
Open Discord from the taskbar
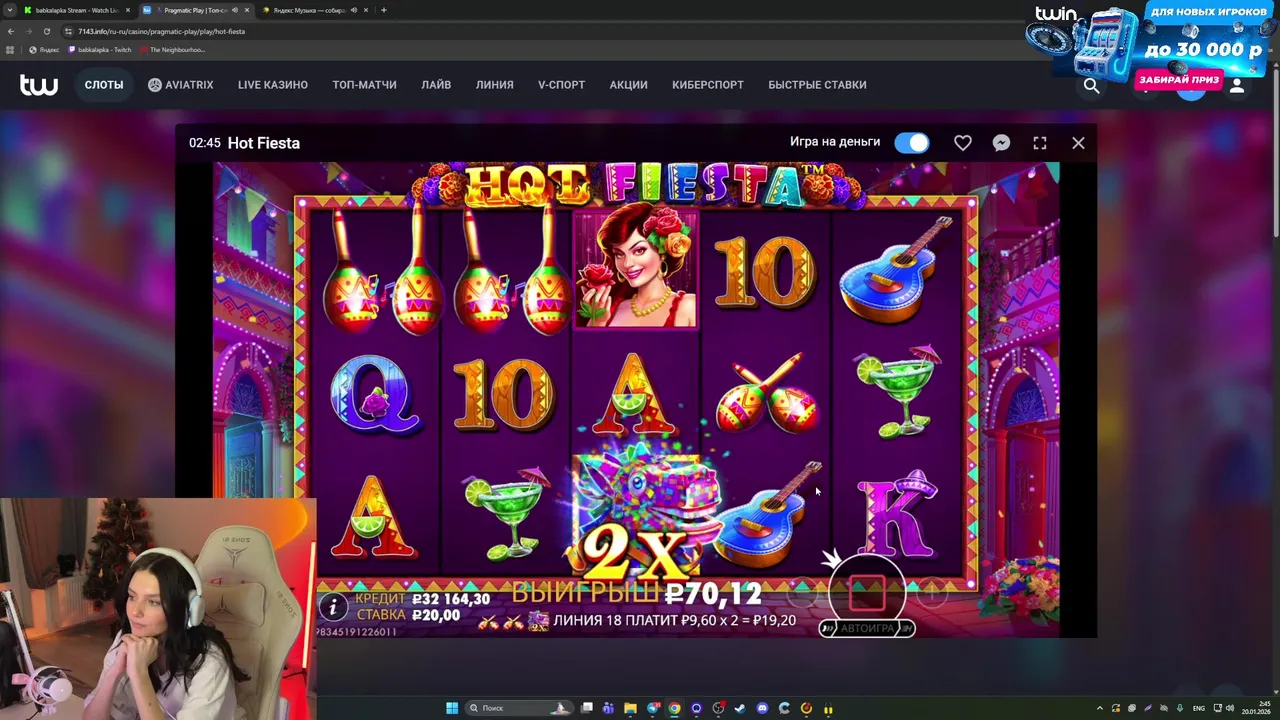[x=762, y=708]
